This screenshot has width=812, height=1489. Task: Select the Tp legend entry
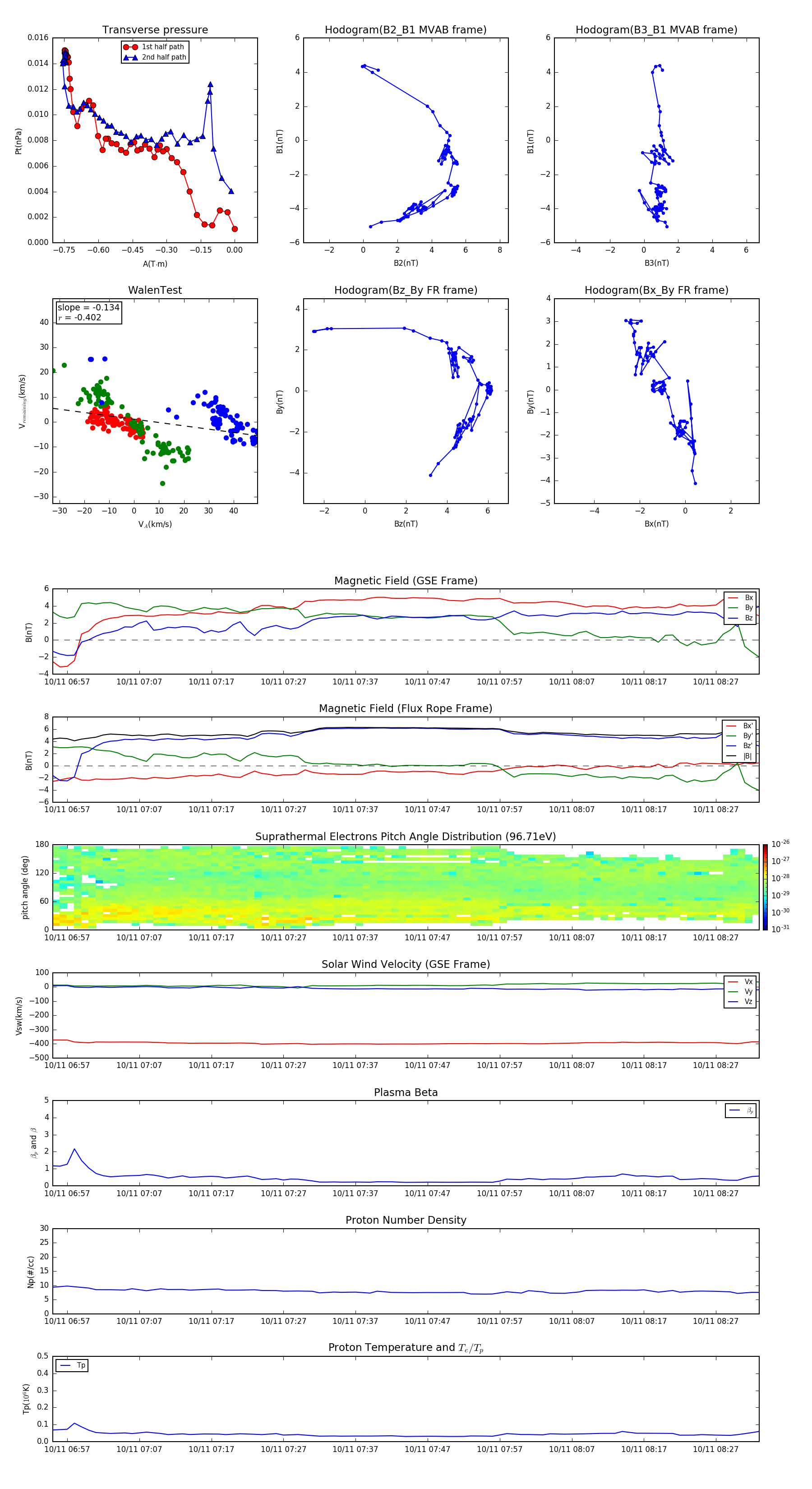(72, 1365)
